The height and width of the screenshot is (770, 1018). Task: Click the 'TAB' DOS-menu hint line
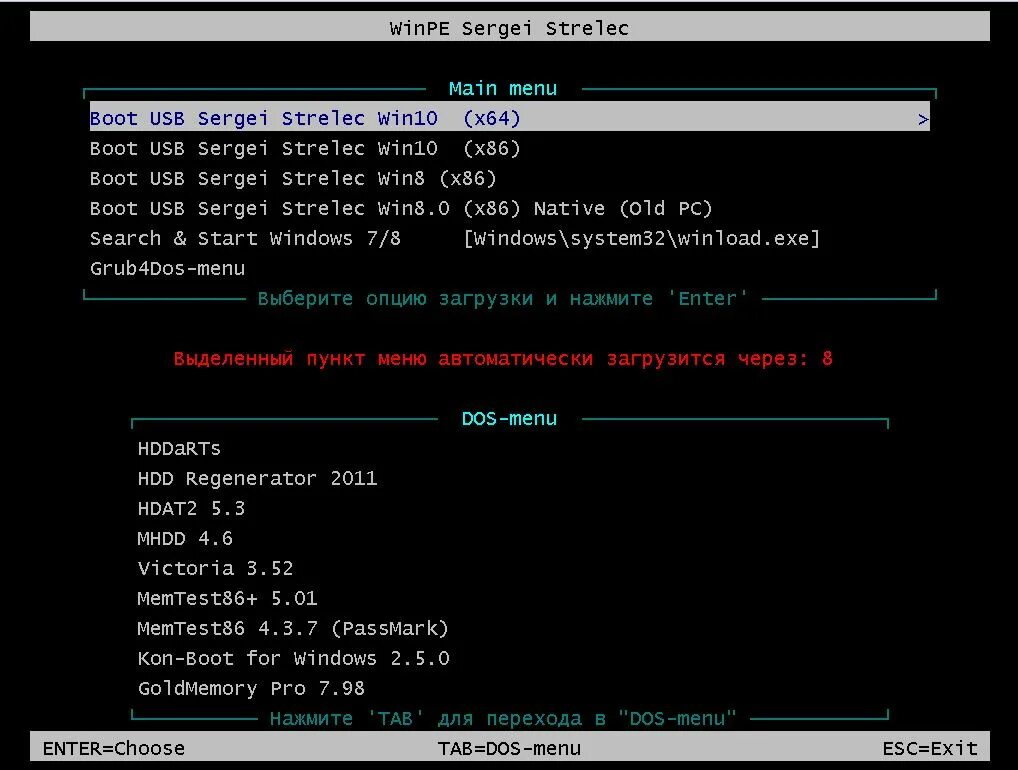pos(503,719)
